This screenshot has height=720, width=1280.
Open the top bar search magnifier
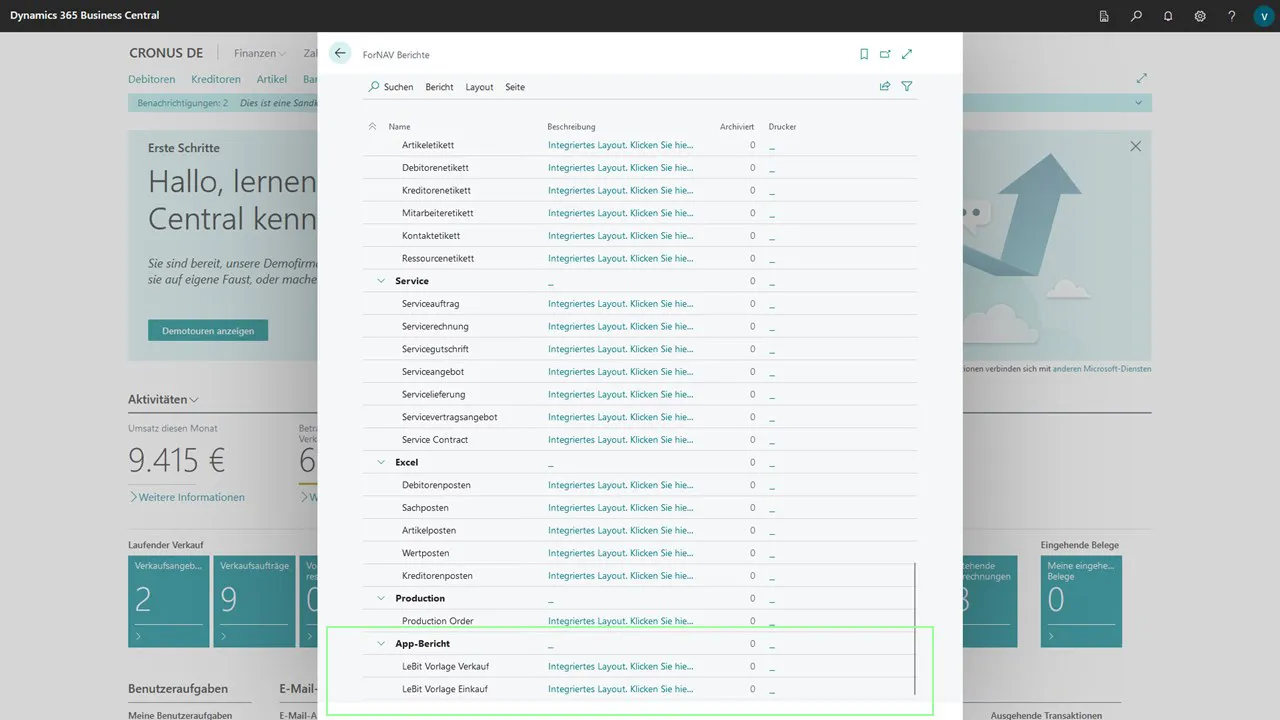(x=1136, y=16)
